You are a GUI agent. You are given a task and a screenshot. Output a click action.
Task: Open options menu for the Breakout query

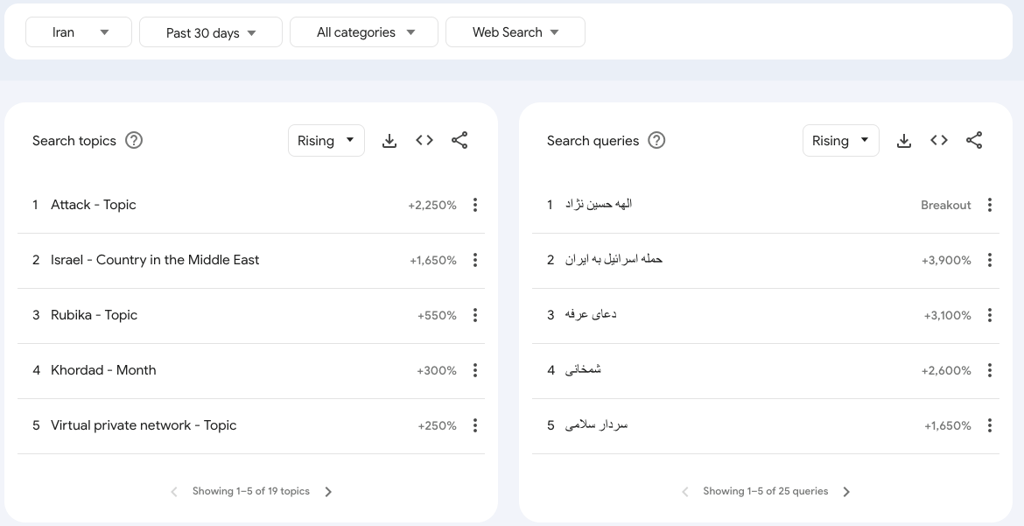[x=990, y=205]
